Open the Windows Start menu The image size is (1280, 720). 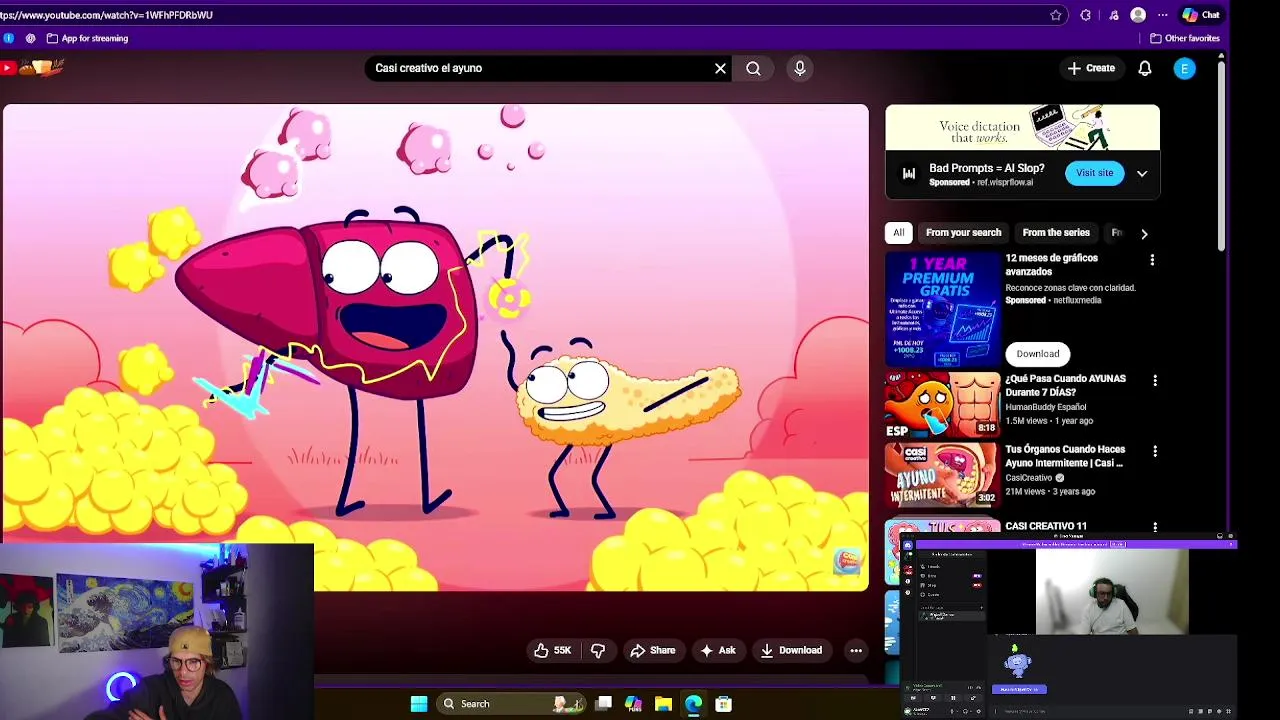pyautogui.click(x=419, y=704)
